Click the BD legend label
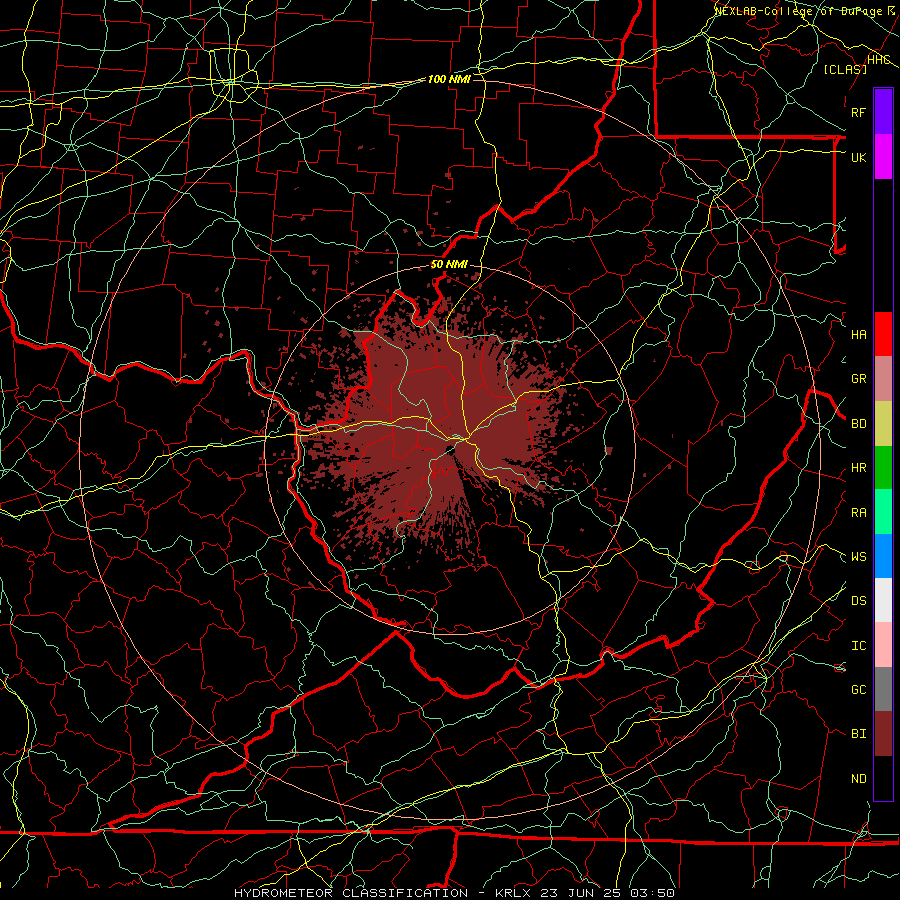 [x=859, y=424]
